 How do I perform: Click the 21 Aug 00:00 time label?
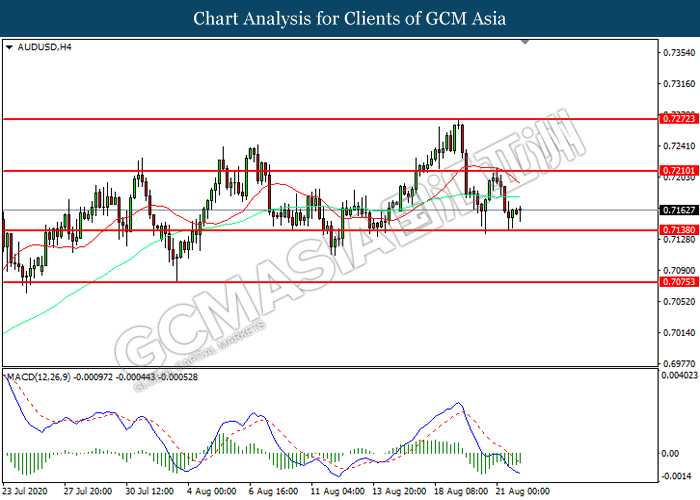[523, 492]
